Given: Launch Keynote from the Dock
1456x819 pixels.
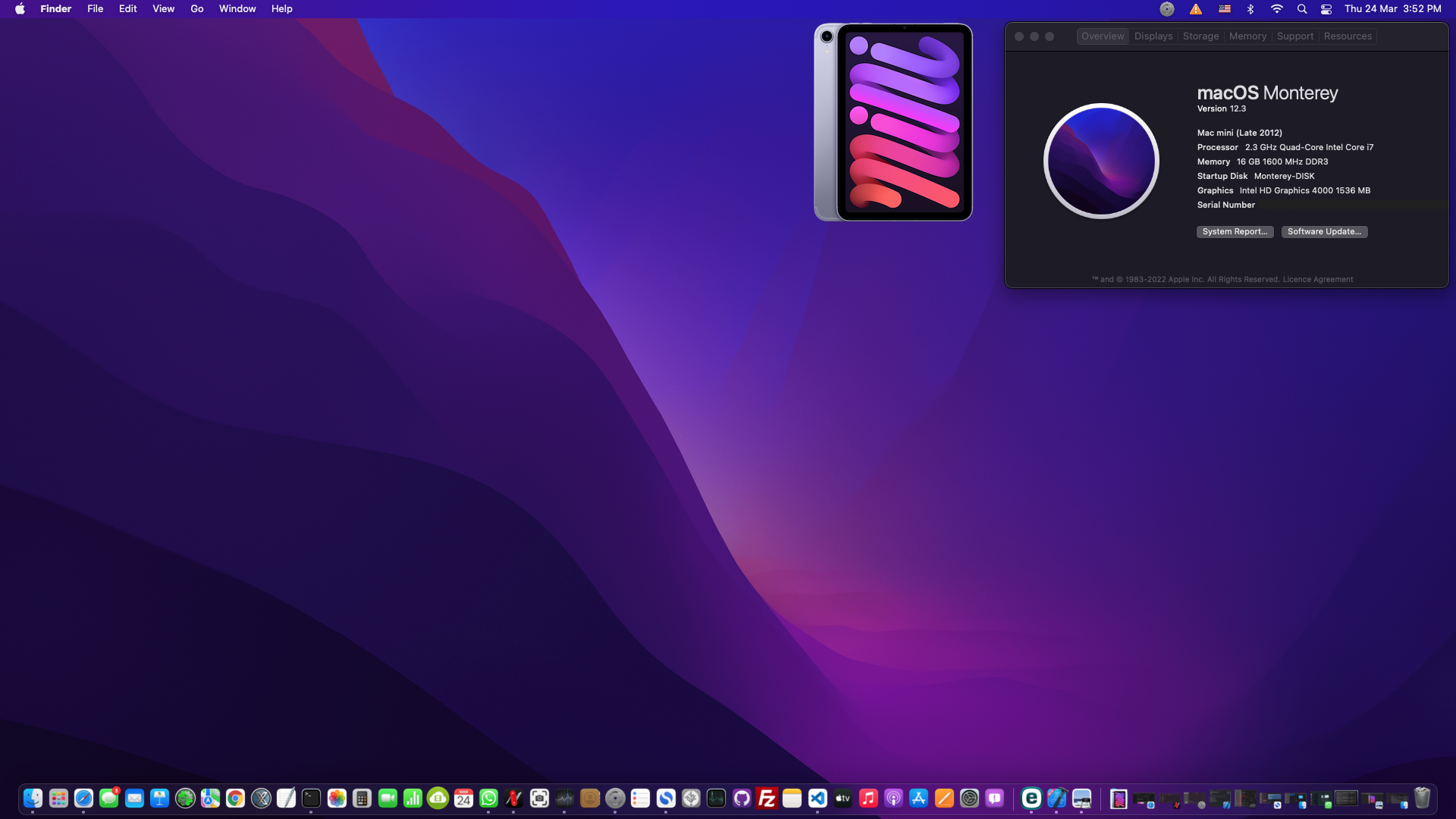Looking at the screenshot, I should point(159,799).
